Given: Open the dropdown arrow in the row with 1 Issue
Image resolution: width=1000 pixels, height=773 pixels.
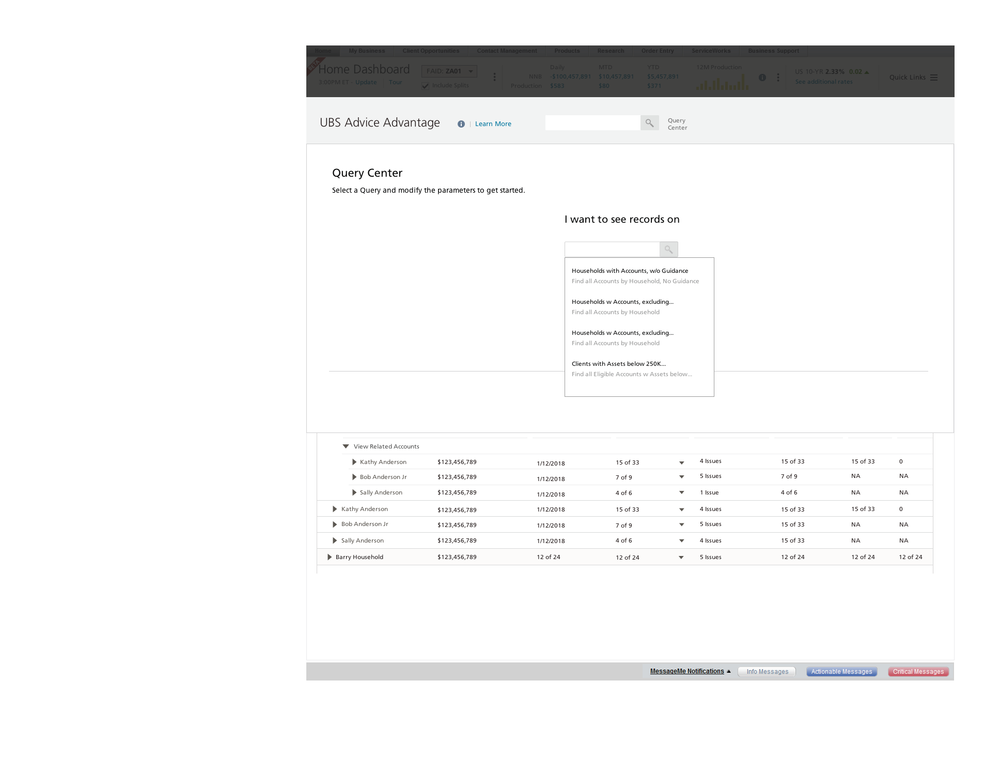Looking at the screenshot, I should [x=681, y=492].
